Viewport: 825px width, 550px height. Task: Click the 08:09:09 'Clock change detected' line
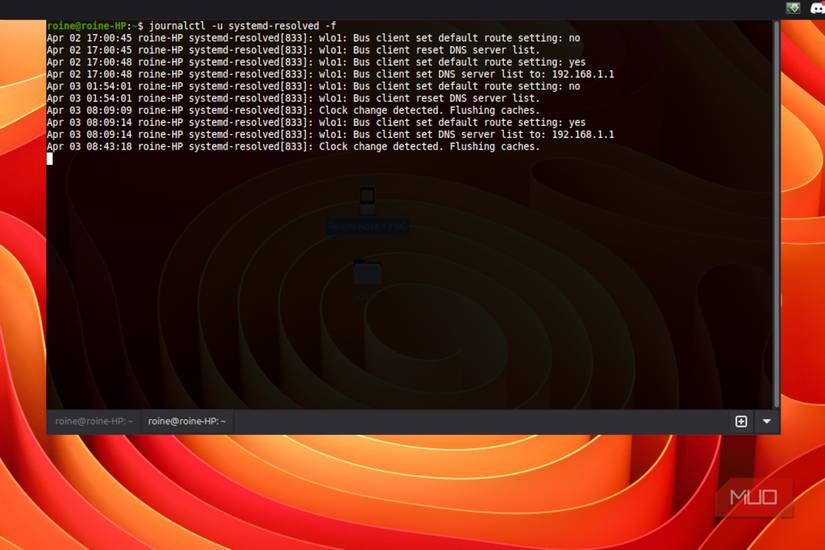click(x=294, y=111)
